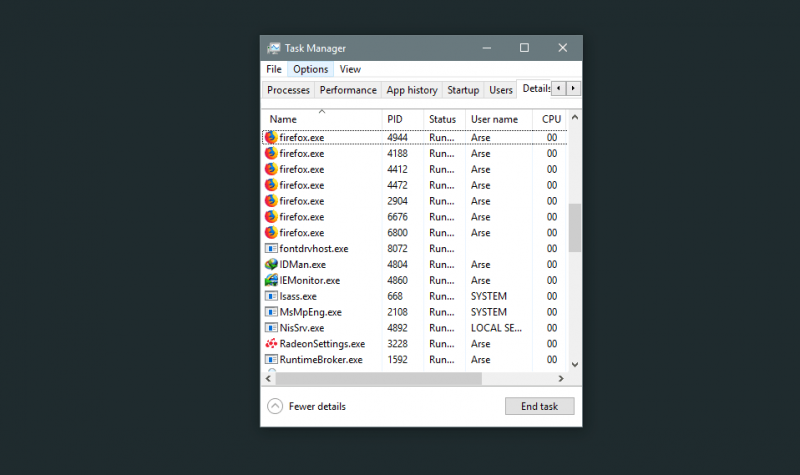Click the End task button
The height and width of the screenshot is (475, 800).
(x=539, y=406)
